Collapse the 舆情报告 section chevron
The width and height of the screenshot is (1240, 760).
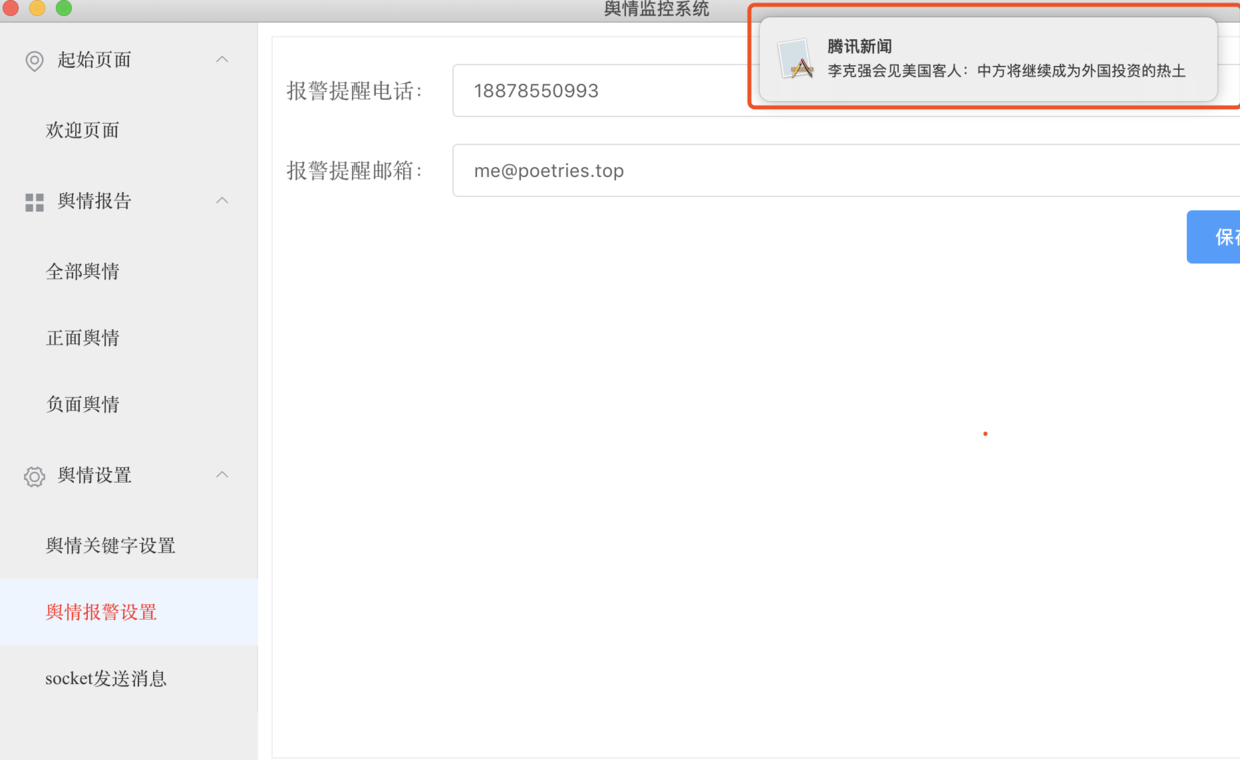[x=222, y=201]
